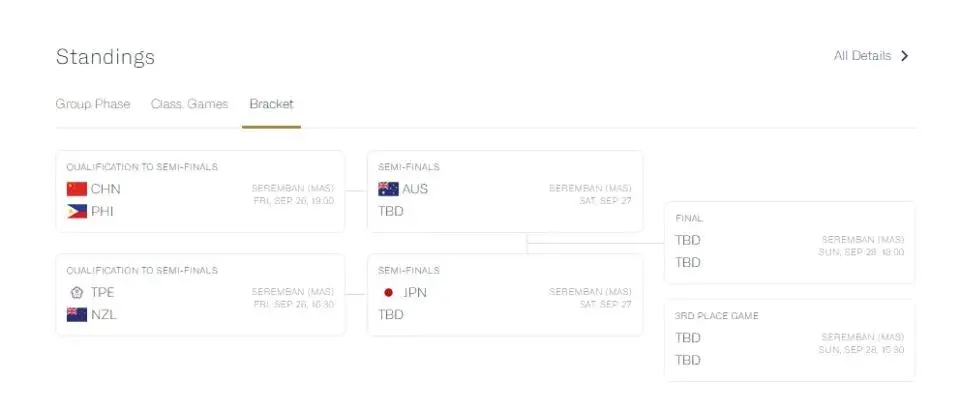Open the 3rd Place Game card

[x=789, y=340]
